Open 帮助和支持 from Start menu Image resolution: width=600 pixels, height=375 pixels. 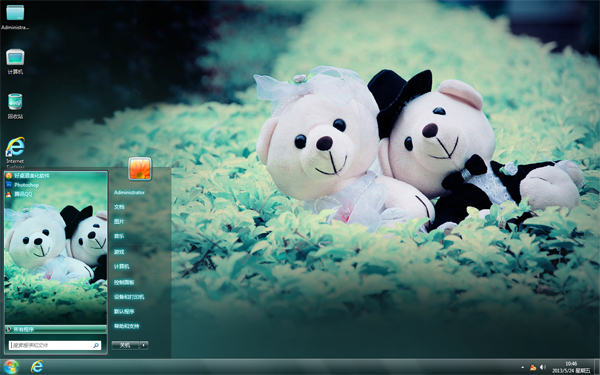(126, 326)
